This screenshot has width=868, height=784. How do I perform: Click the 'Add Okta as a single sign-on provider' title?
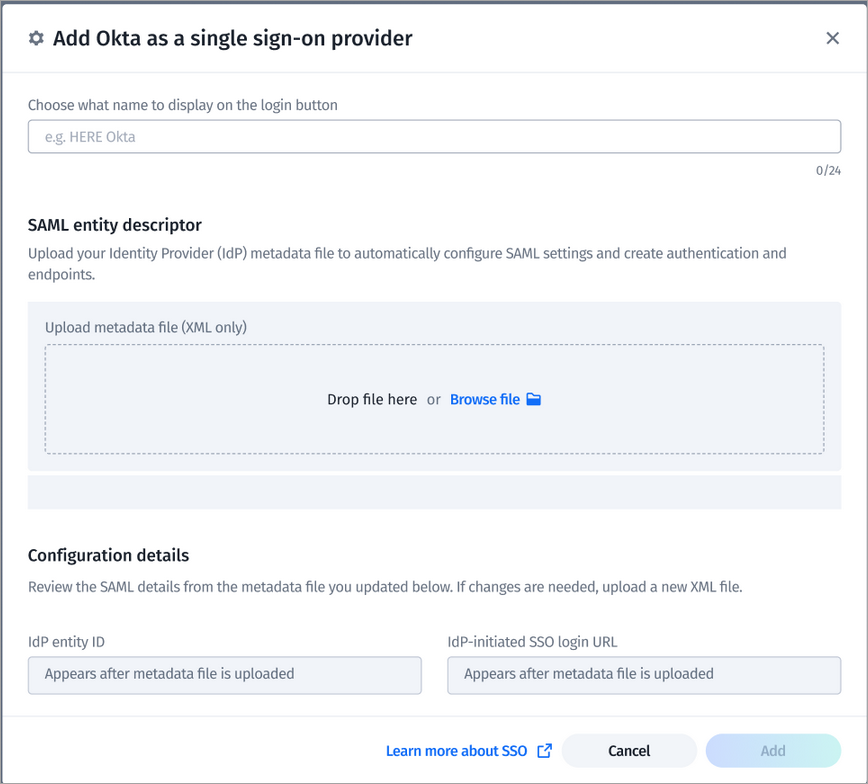(x=232, y=38)
